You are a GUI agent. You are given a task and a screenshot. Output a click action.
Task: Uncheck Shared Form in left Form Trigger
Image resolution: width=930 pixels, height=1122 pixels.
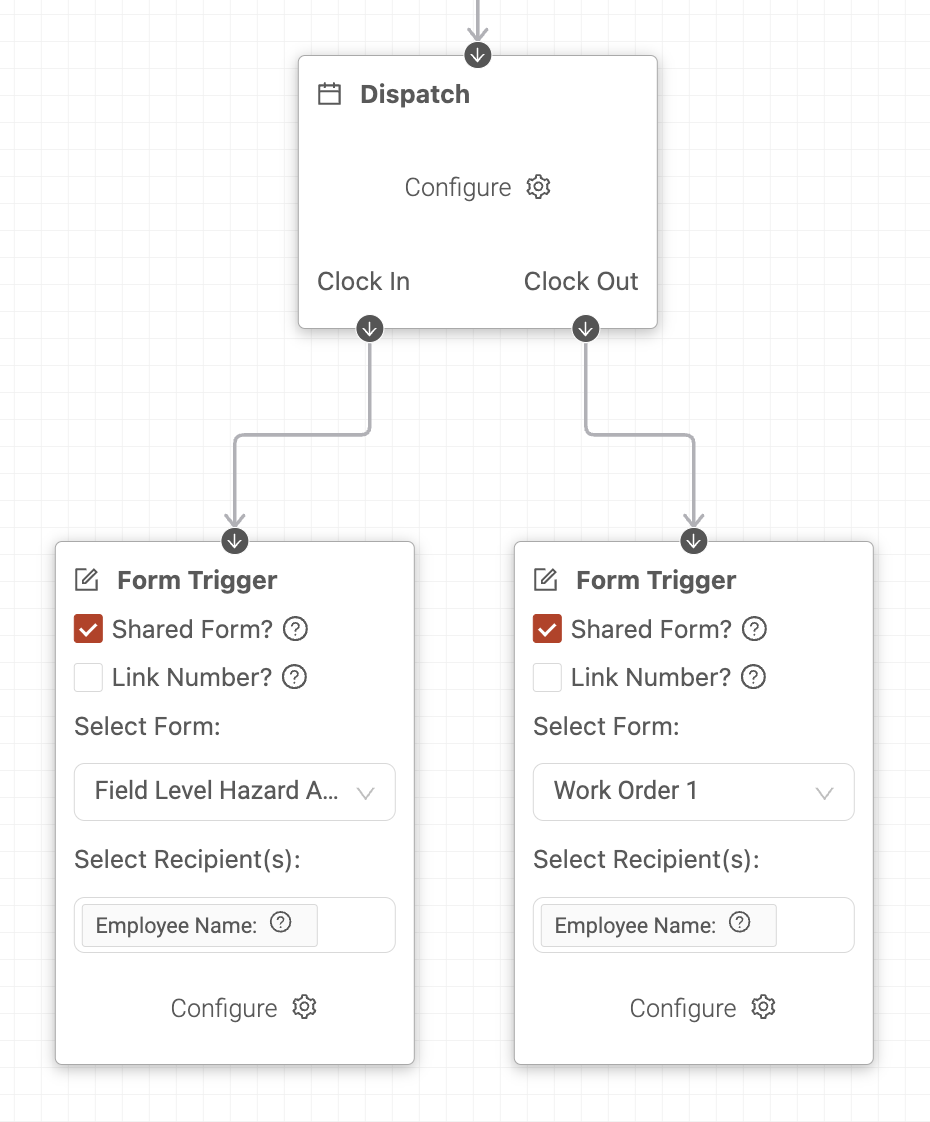[x=89, y=629]
